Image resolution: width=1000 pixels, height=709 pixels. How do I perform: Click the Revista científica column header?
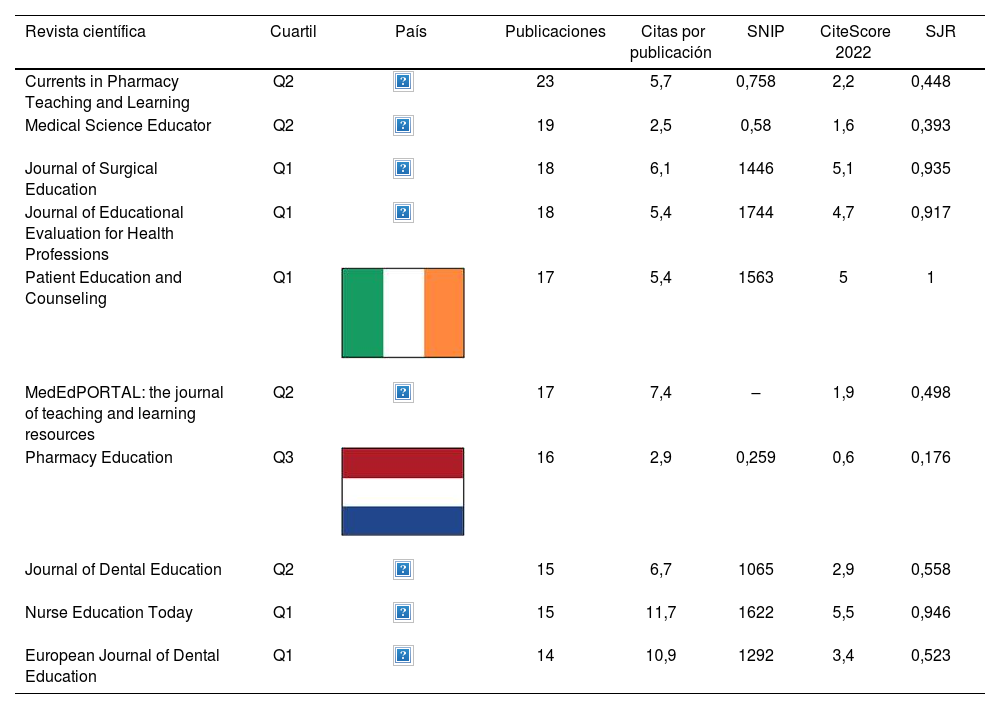(x=85, y=31)
